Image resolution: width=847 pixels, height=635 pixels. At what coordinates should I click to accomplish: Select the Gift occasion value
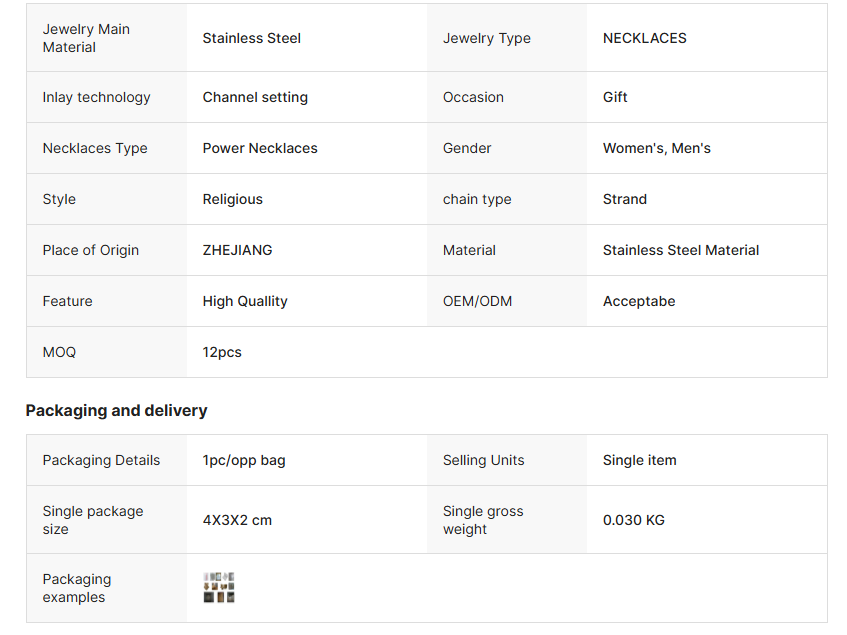click(x=615, y=97)
